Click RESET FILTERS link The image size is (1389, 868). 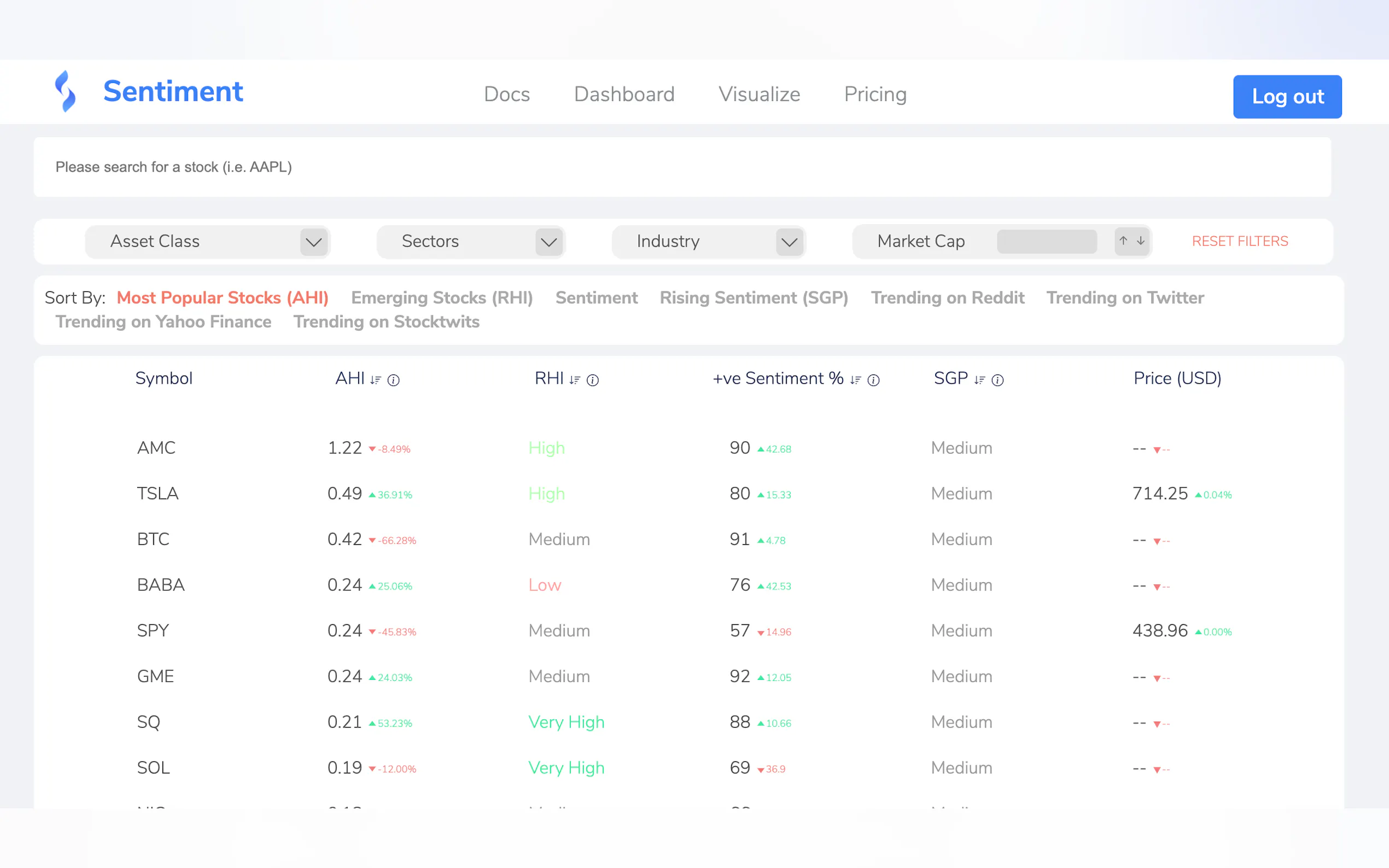pyautogui.click(x=1240, y=241)
